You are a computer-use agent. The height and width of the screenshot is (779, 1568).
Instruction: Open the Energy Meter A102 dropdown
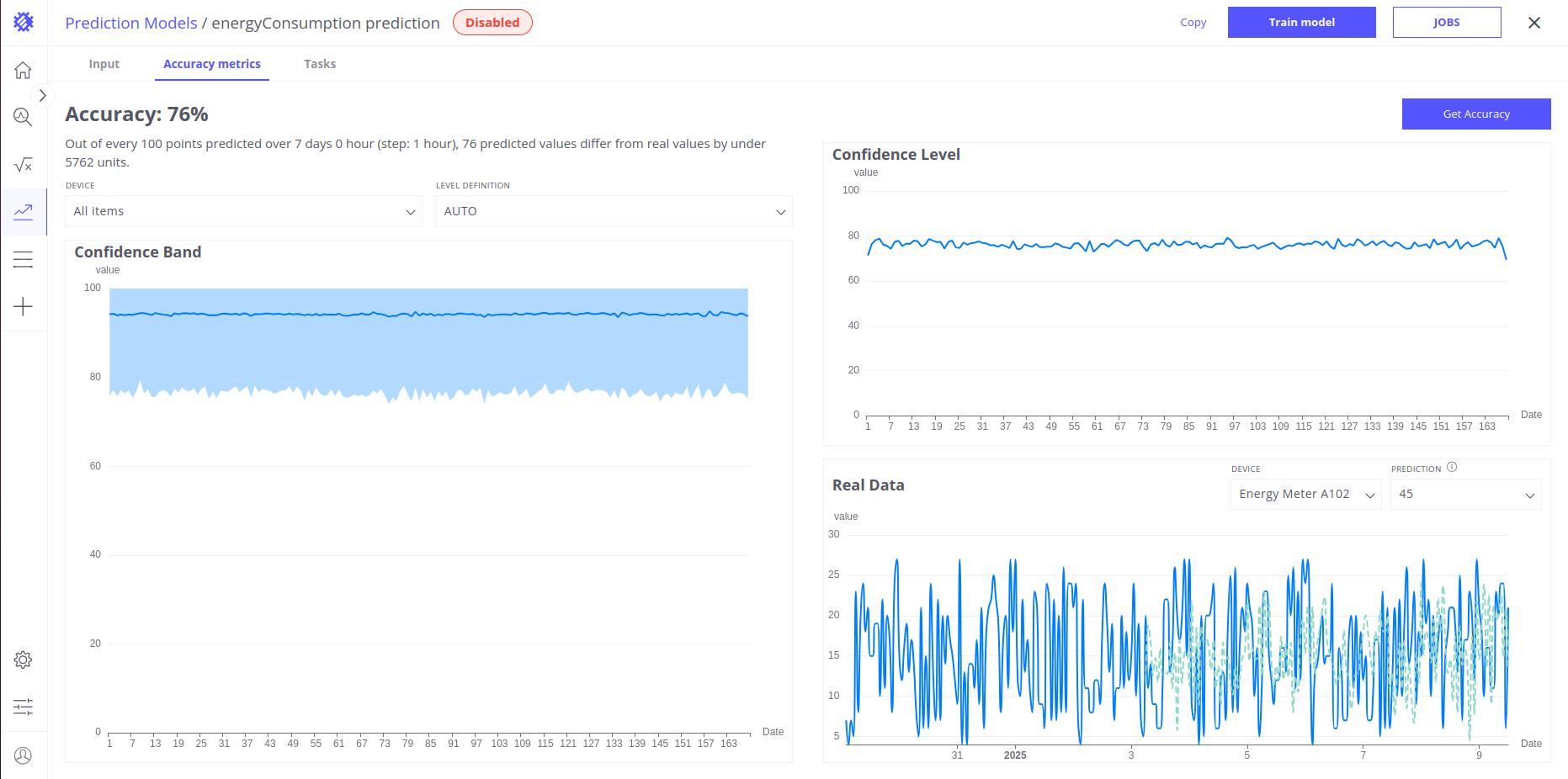(1305, 495)
